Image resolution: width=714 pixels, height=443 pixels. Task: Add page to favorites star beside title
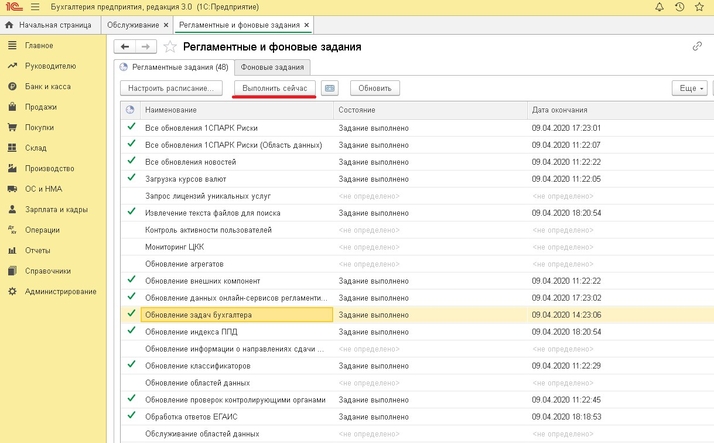(x=170, y=47)
